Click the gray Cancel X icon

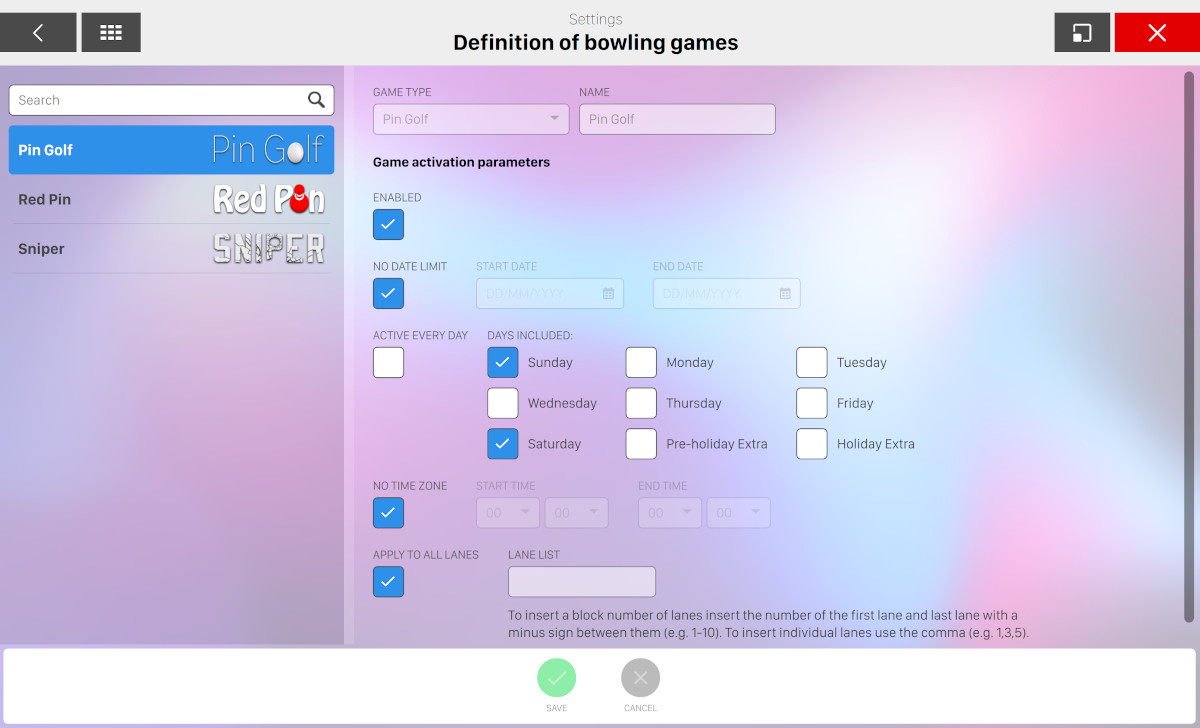pyautogui.click(x=641, y=678)
